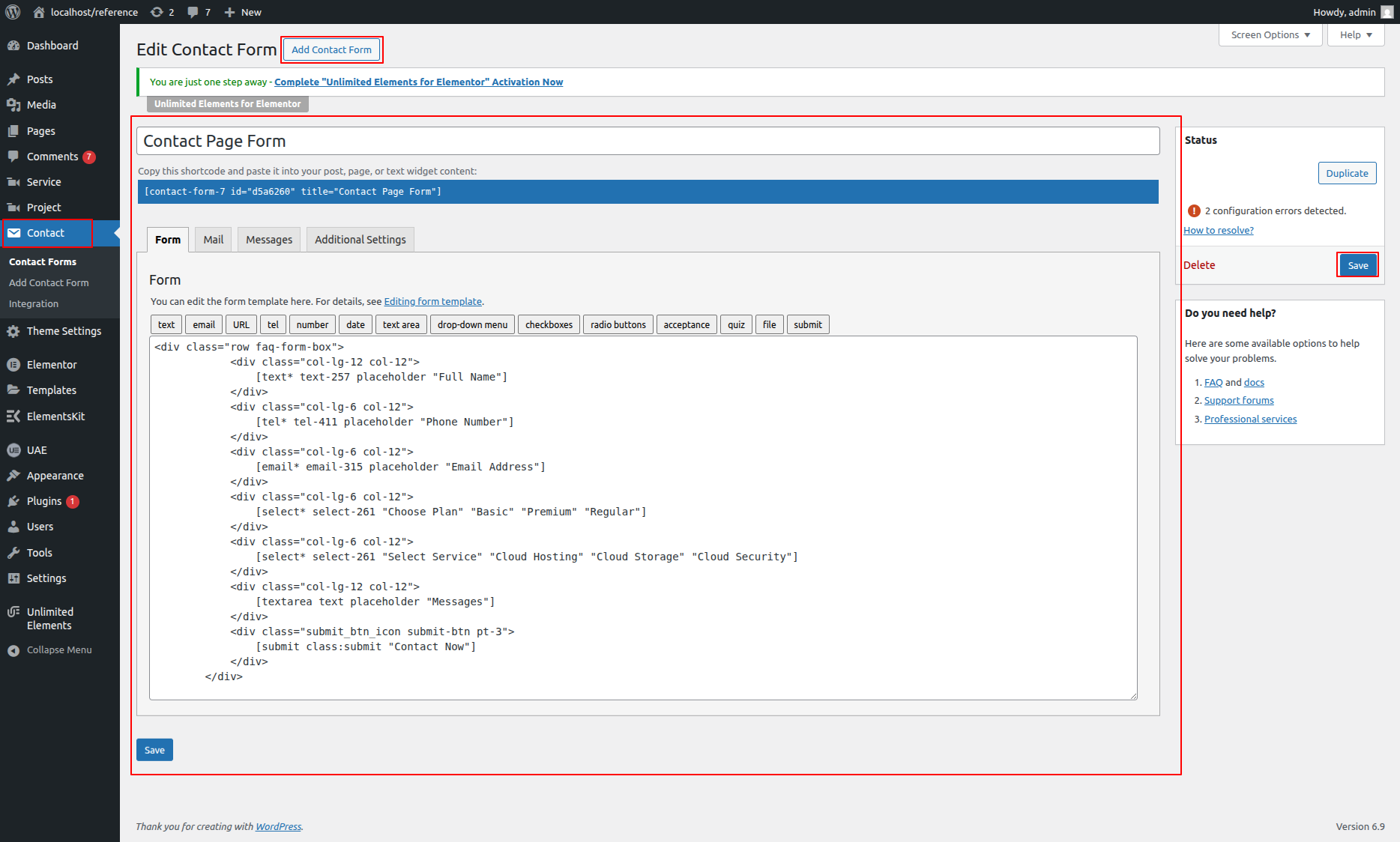
Task: Open the Project menu icon
Action: click(x=13, y=208)
